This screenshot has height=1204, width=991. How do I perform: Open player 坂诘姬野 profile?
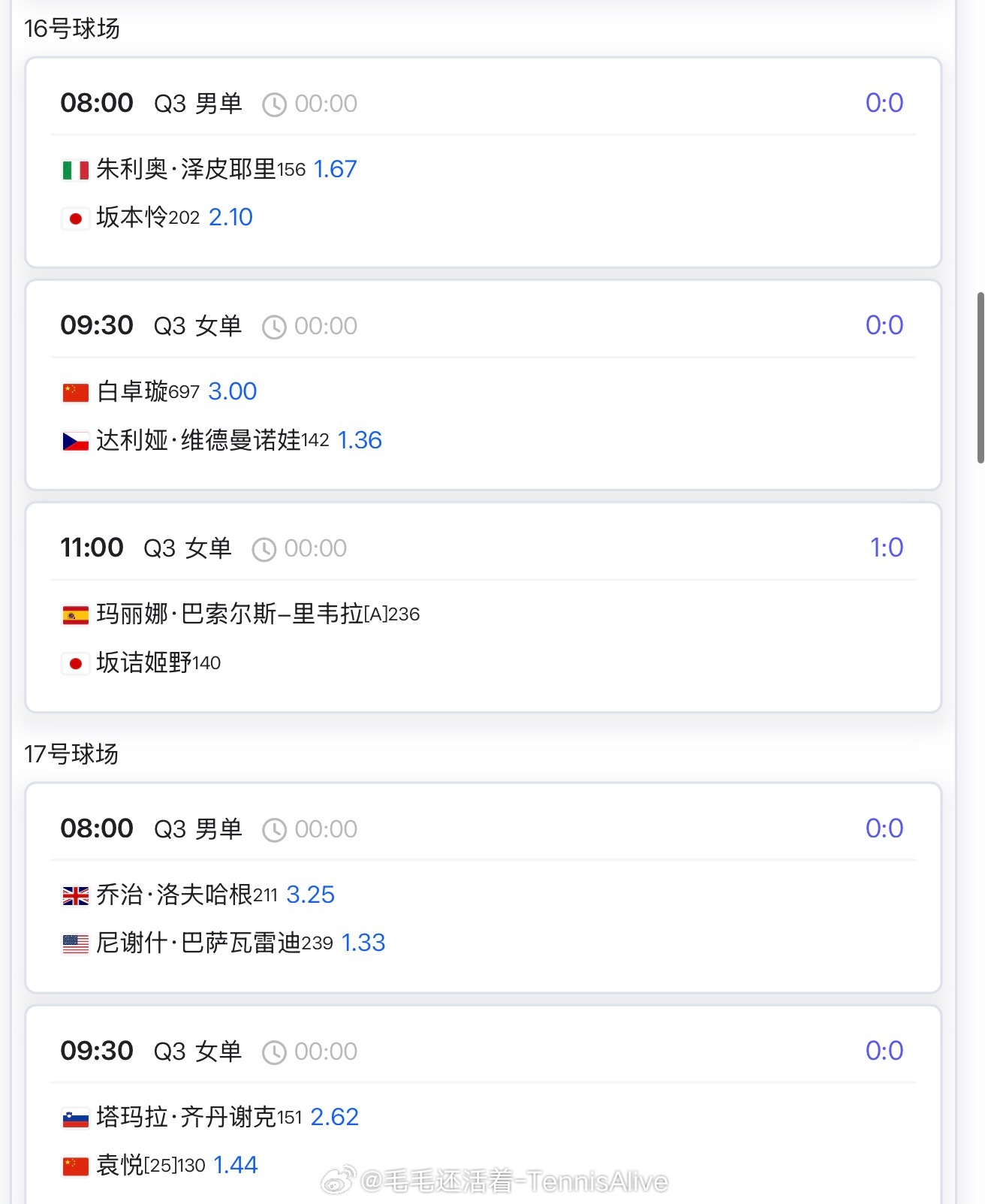(x=144, y=662)
